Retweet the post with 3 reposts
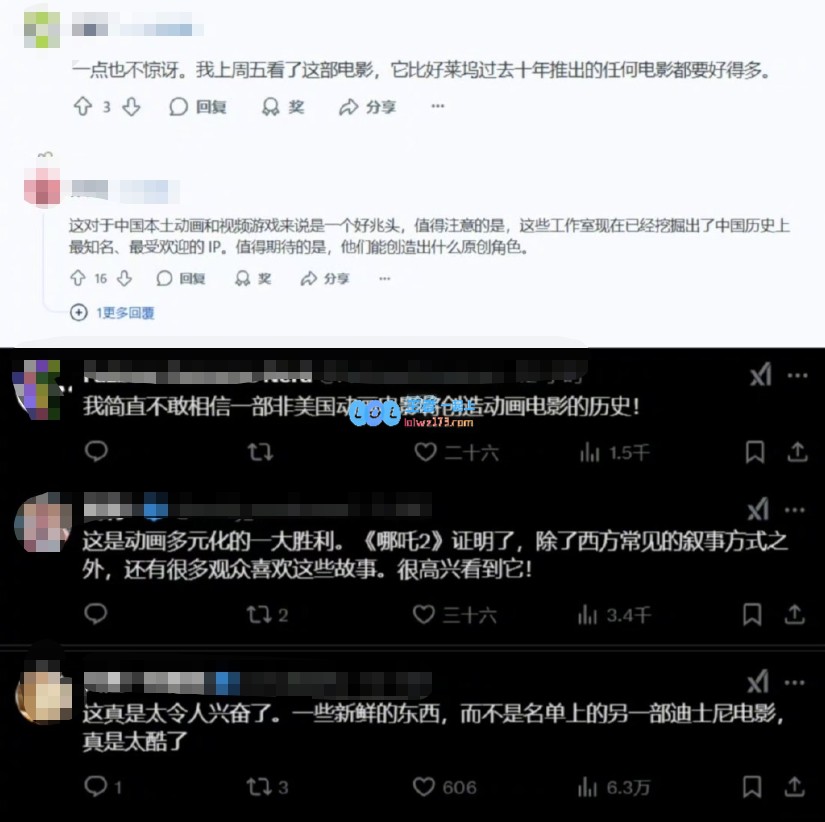825x822 pixels. point(259,787)
